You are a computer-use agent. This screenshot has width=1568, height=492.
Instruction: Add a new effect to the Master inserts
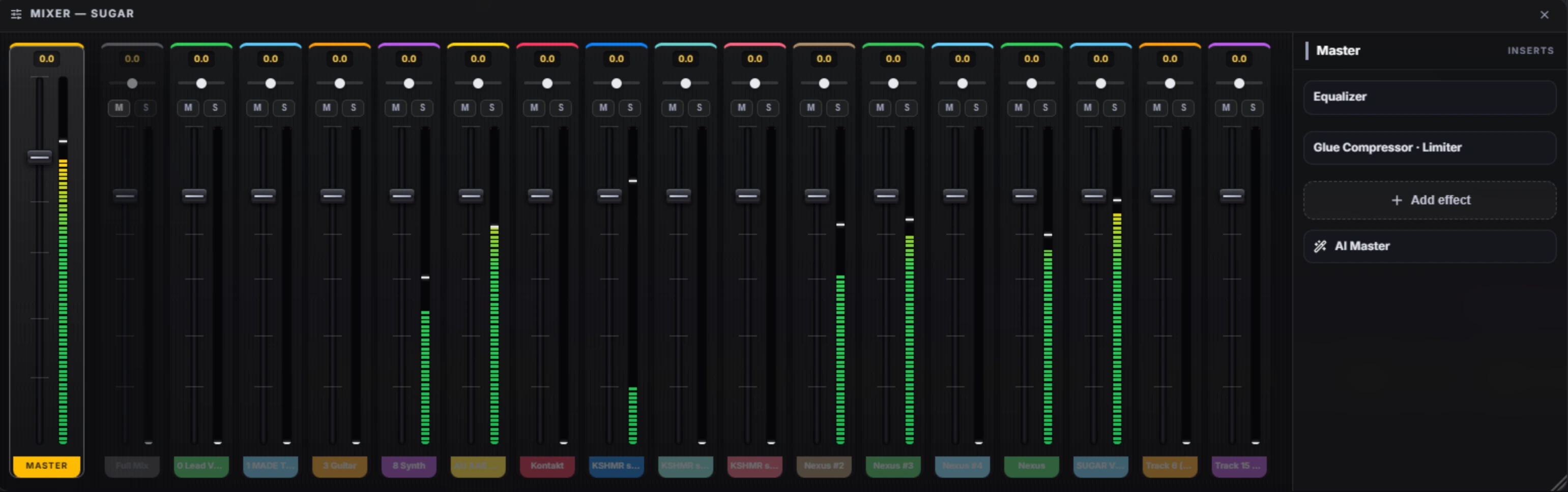1429,200
